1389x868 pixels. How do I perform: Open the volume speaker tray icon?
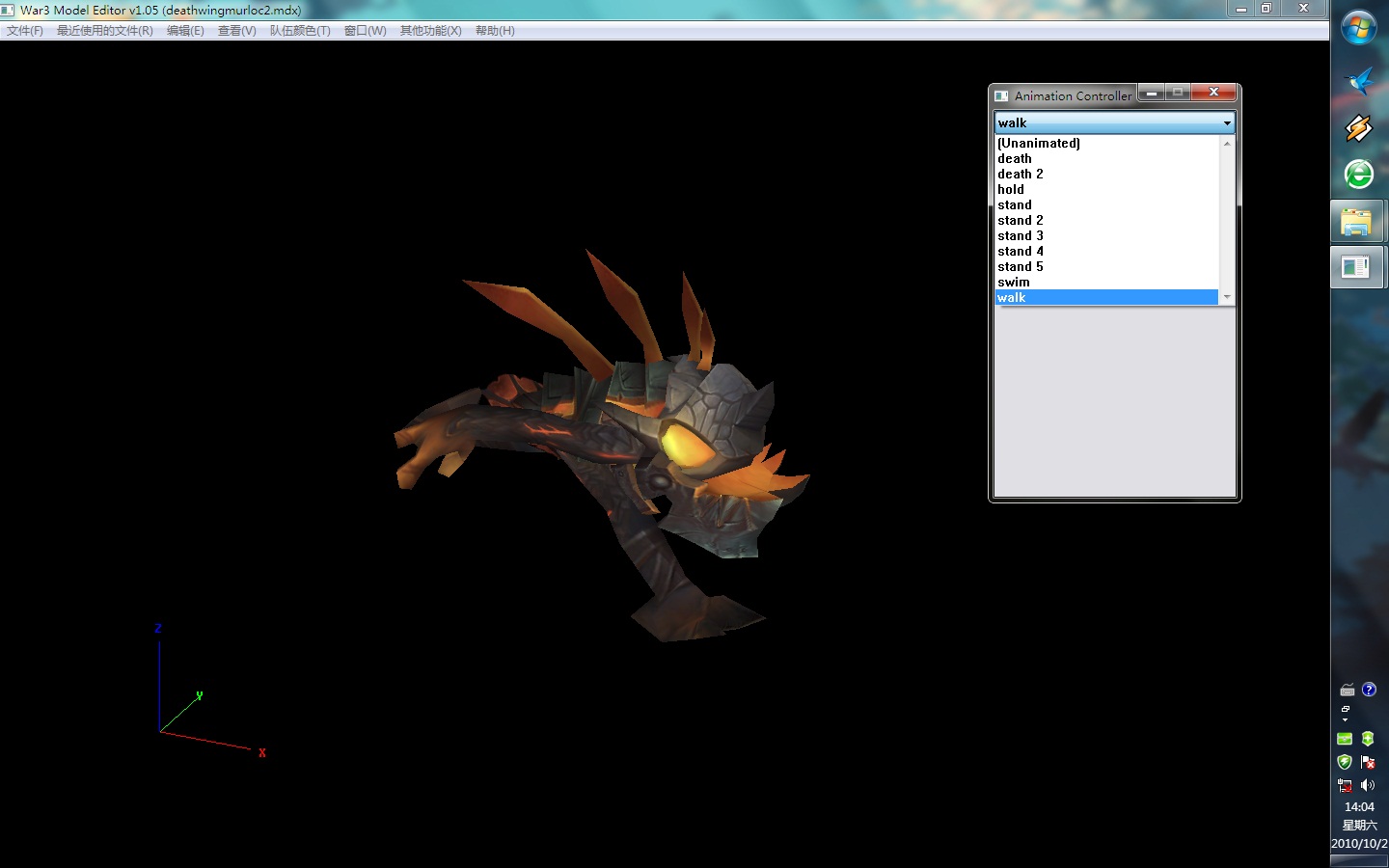1368,785
